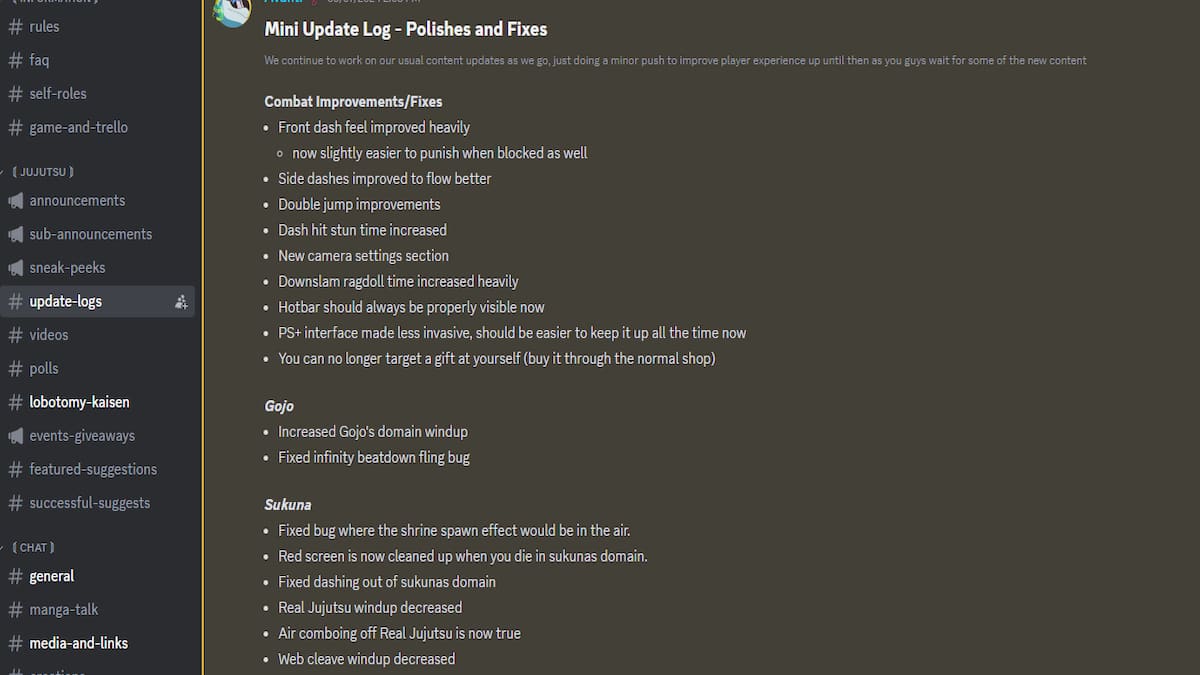This screenshot has width=1200, height=675.
Task: Select the manga-talk channel
Action: click(x=63, y=609)
